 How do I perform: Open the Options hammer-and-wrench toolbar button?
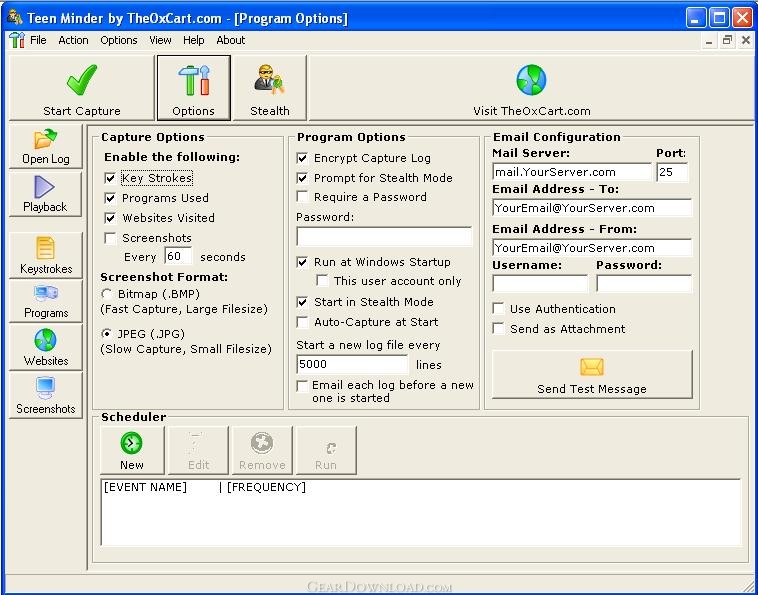tap(193, 87)
